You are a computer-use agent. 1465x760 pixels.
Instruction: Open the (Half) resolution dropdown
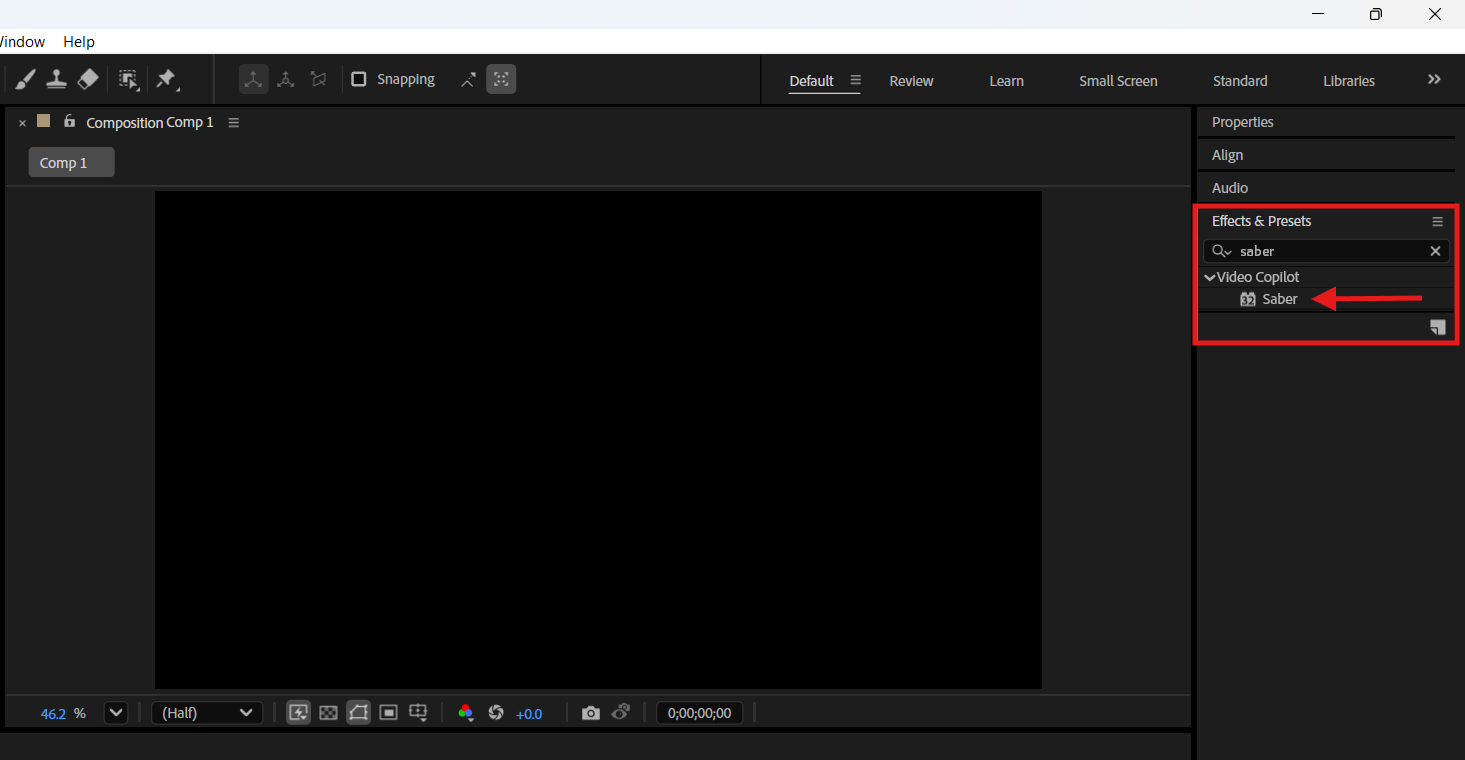click(207, 713)
